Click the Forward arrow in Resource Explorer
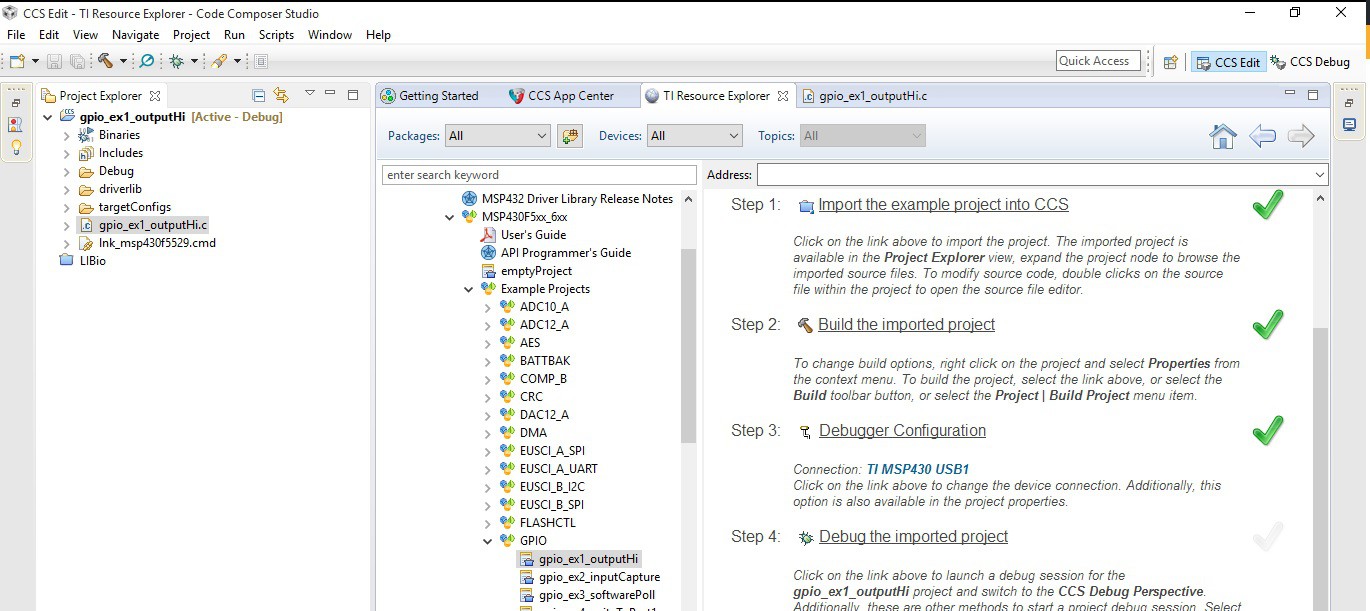The height and width of the screenshot is (611, 1370). click(x=1301, y=136)
